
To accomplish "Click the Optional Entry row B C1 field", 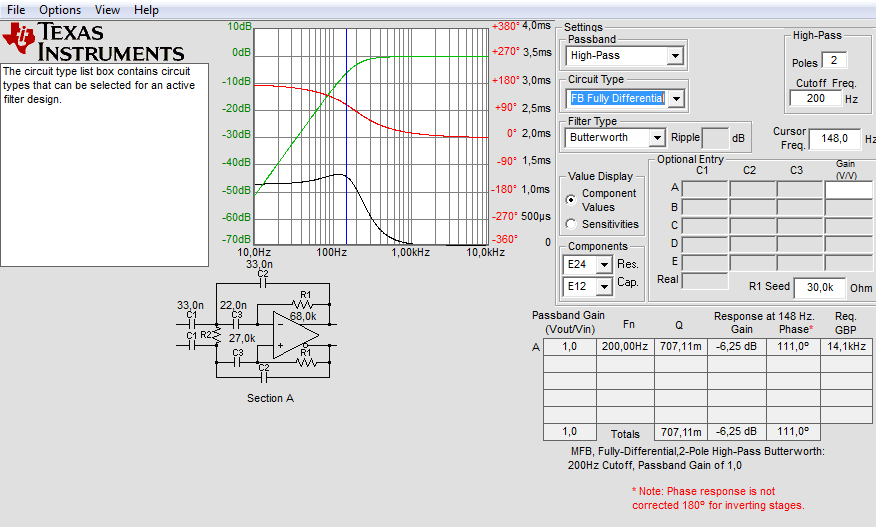I will (x=705, y=207).
